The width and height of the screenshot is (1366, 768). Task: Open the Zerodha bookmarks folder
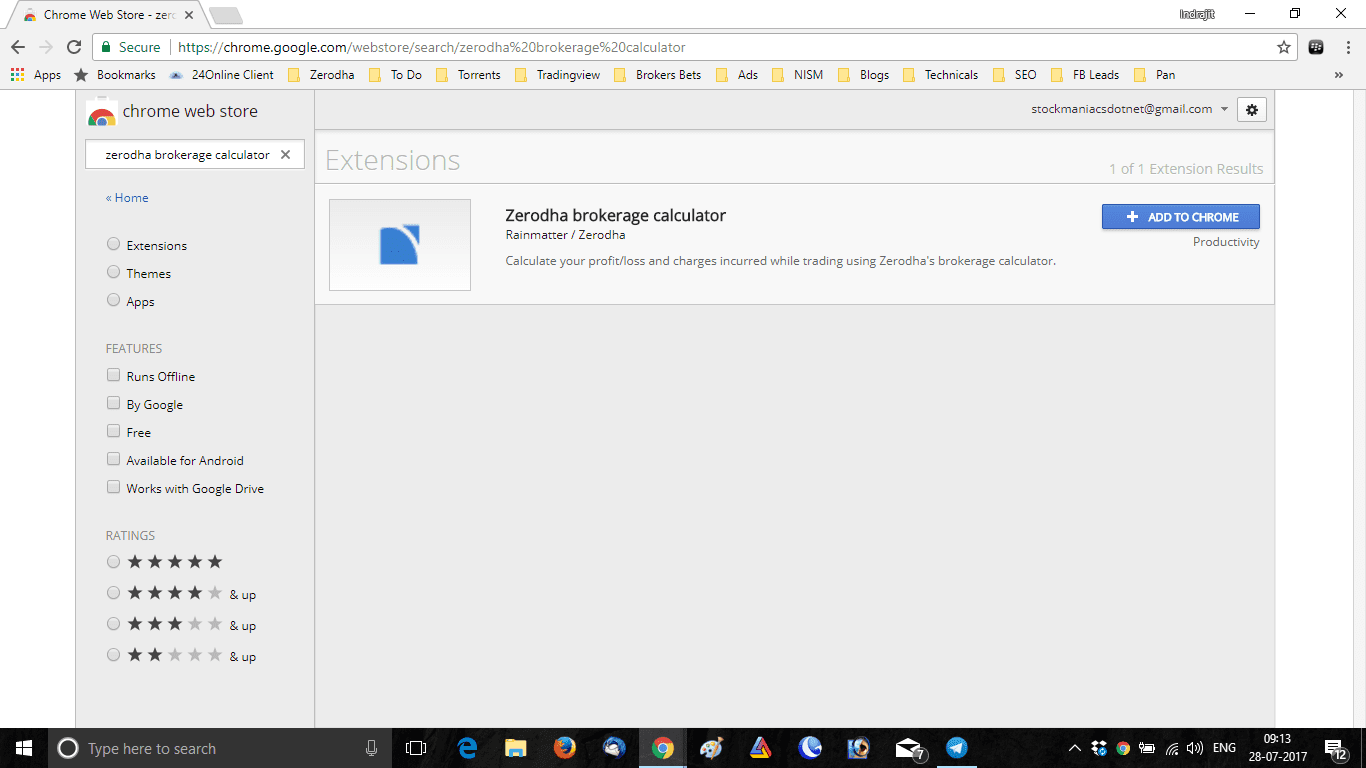(x=321, y=75)
